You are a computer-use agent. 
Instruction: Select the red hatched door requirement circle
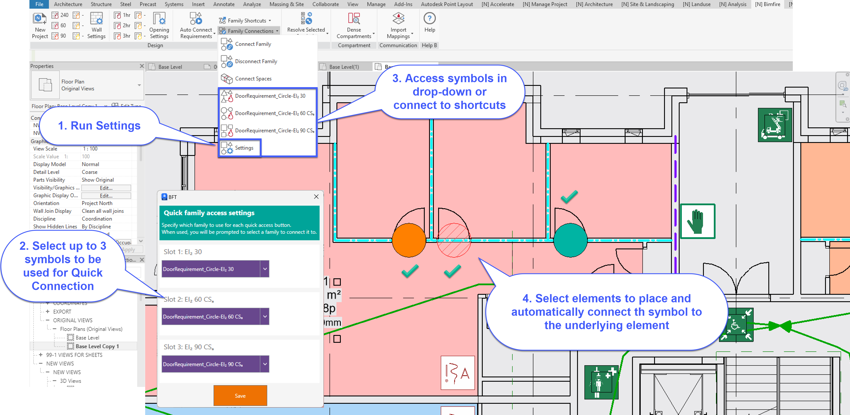(x=454, y=238)
